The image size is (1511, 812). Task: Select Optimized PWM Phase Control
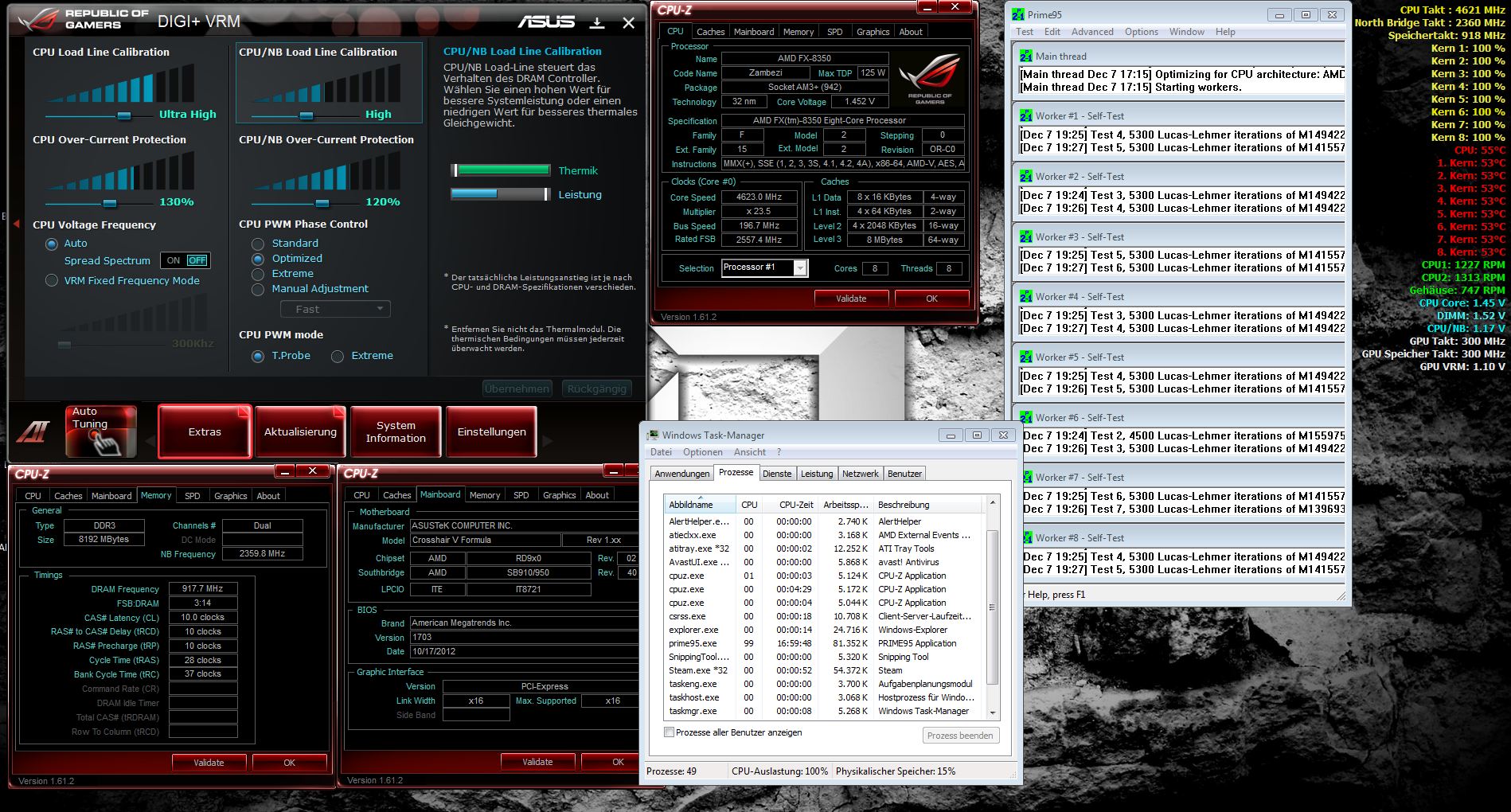pyautogui.click(x=258, y=259)
